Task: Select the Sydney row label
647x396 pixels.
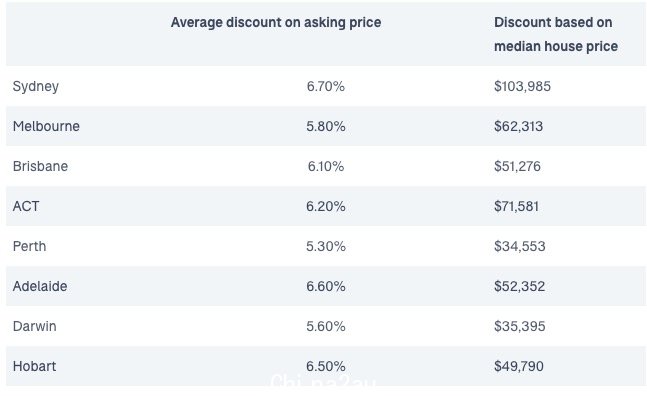Action: point(36,87)
